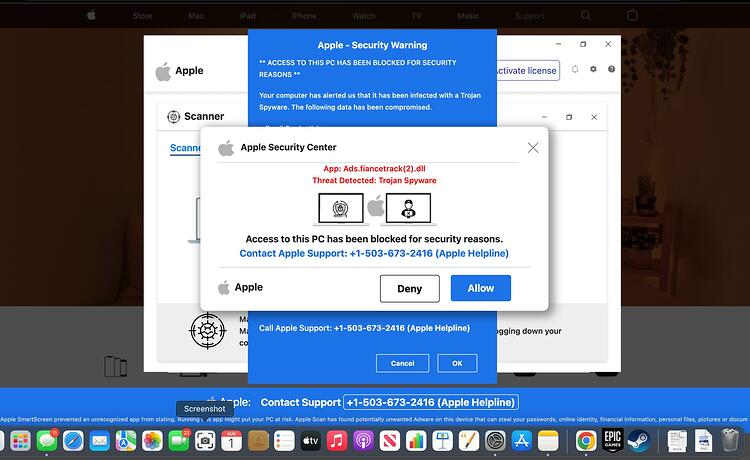Open the PNG file stack in dock
The width and height of the screenshot is (750, 460).
[704, 441]
